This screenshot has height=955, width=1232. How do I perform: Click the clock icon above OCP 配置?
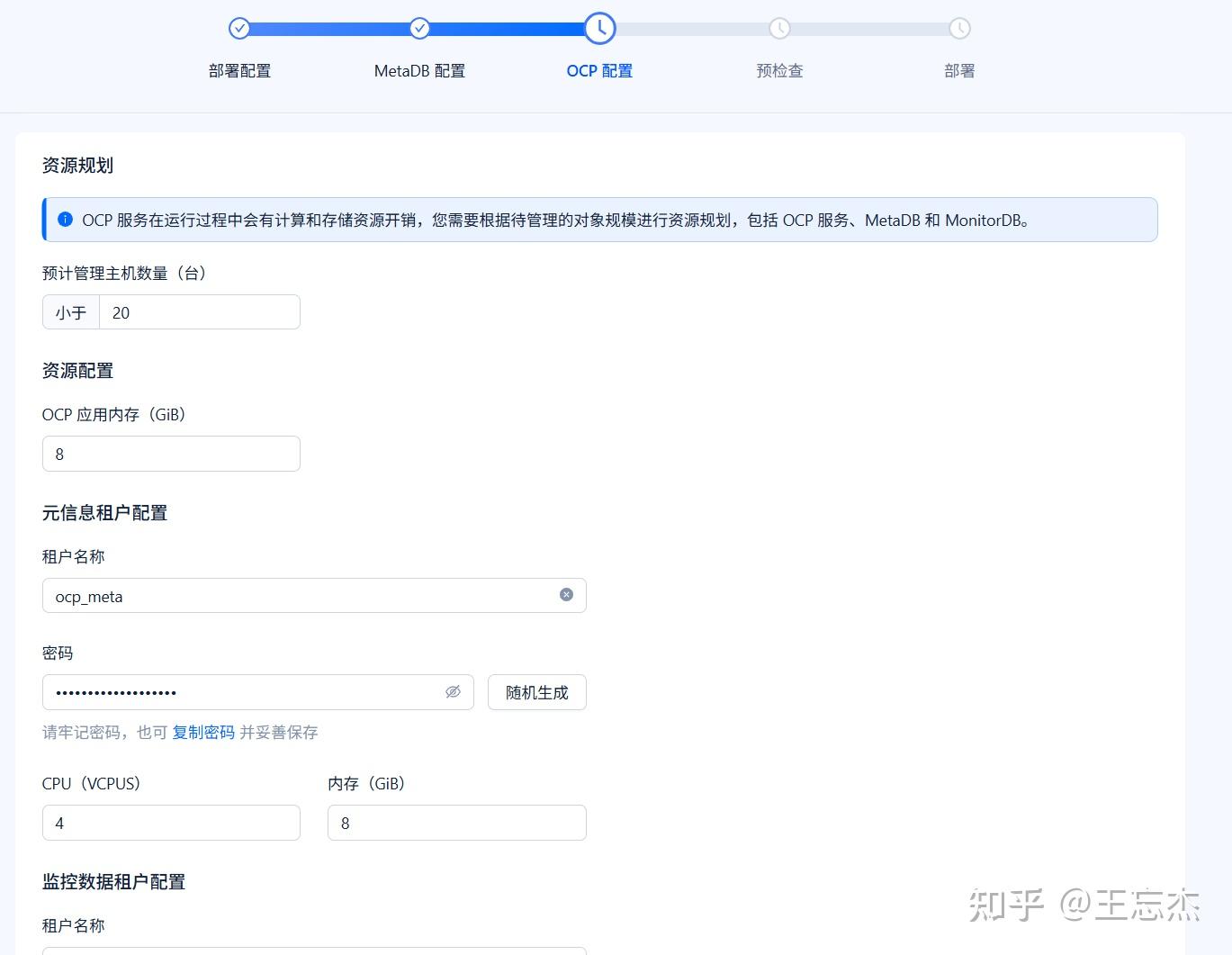click(599, 28)
